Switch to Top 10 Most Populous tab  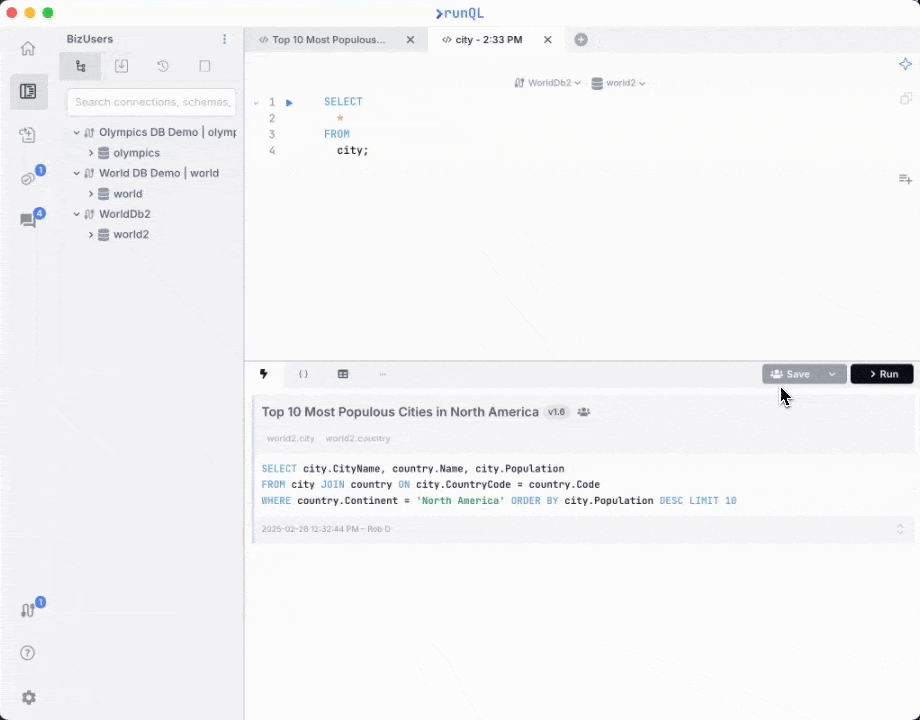pos(328,40)
